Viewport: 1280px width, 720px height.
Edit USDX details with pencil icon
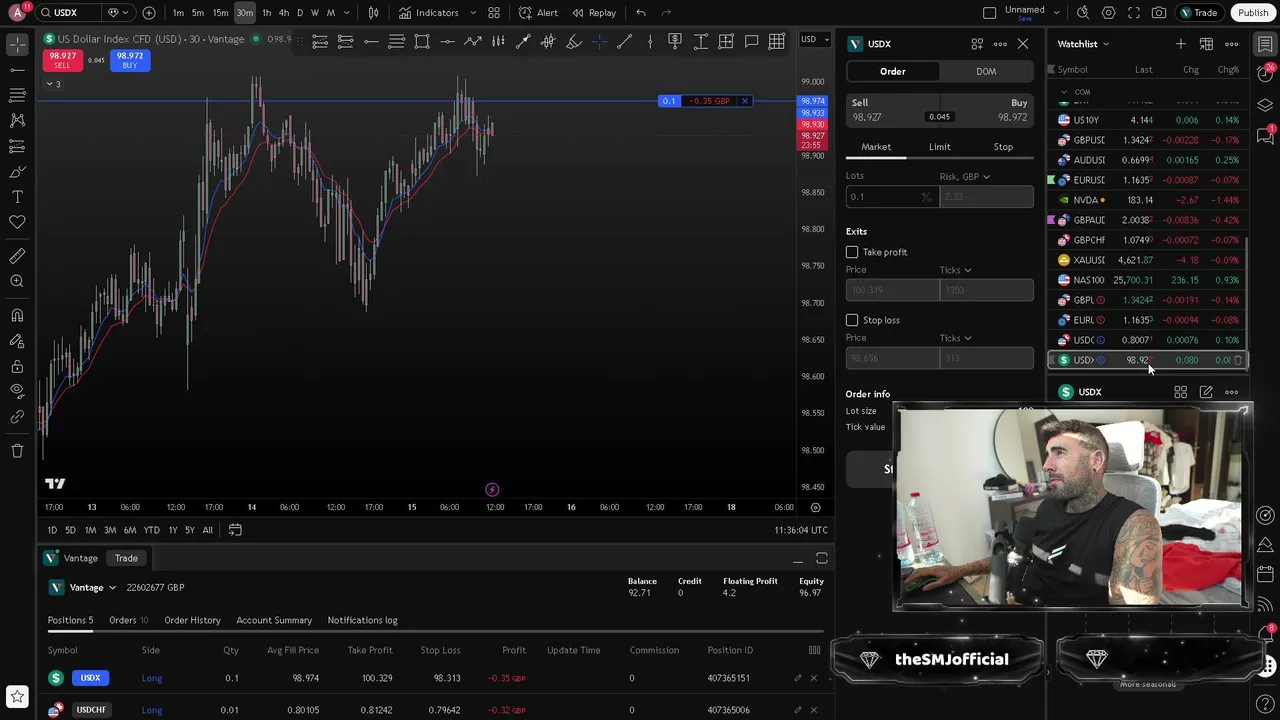pyautogui.click(x=1206, y=392)
